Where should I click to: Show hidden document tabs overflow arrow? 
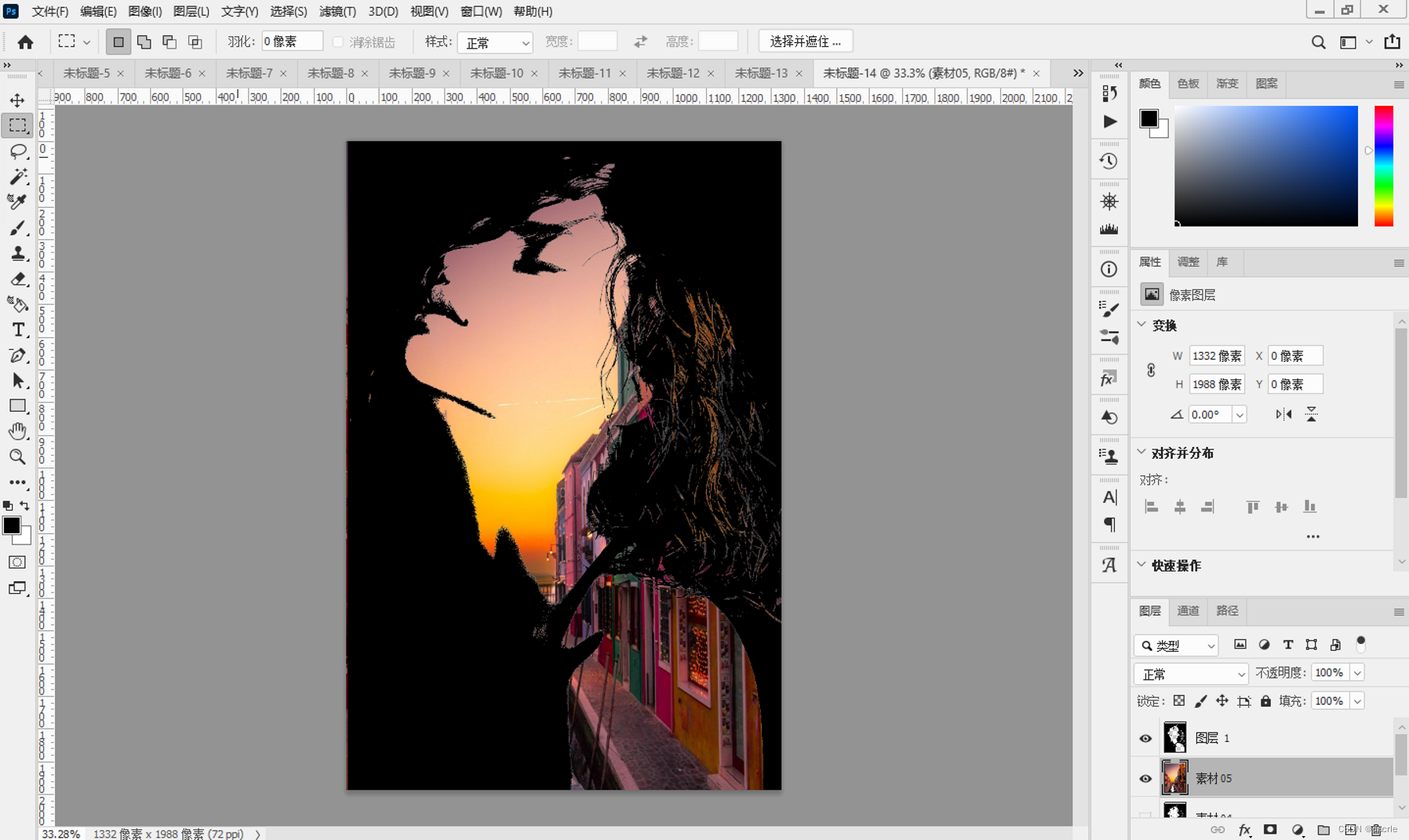1078,73
